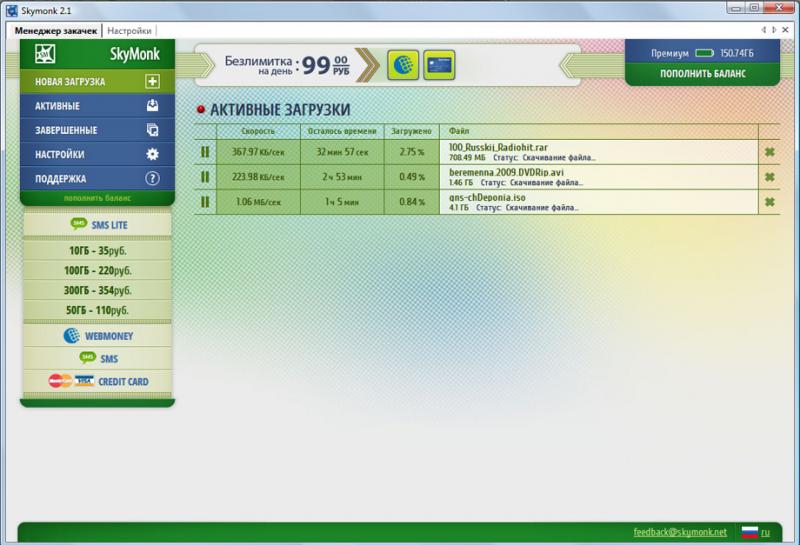
Task: Click the 367.97 КБ/сек speed cell
Action: click(258, 152)
